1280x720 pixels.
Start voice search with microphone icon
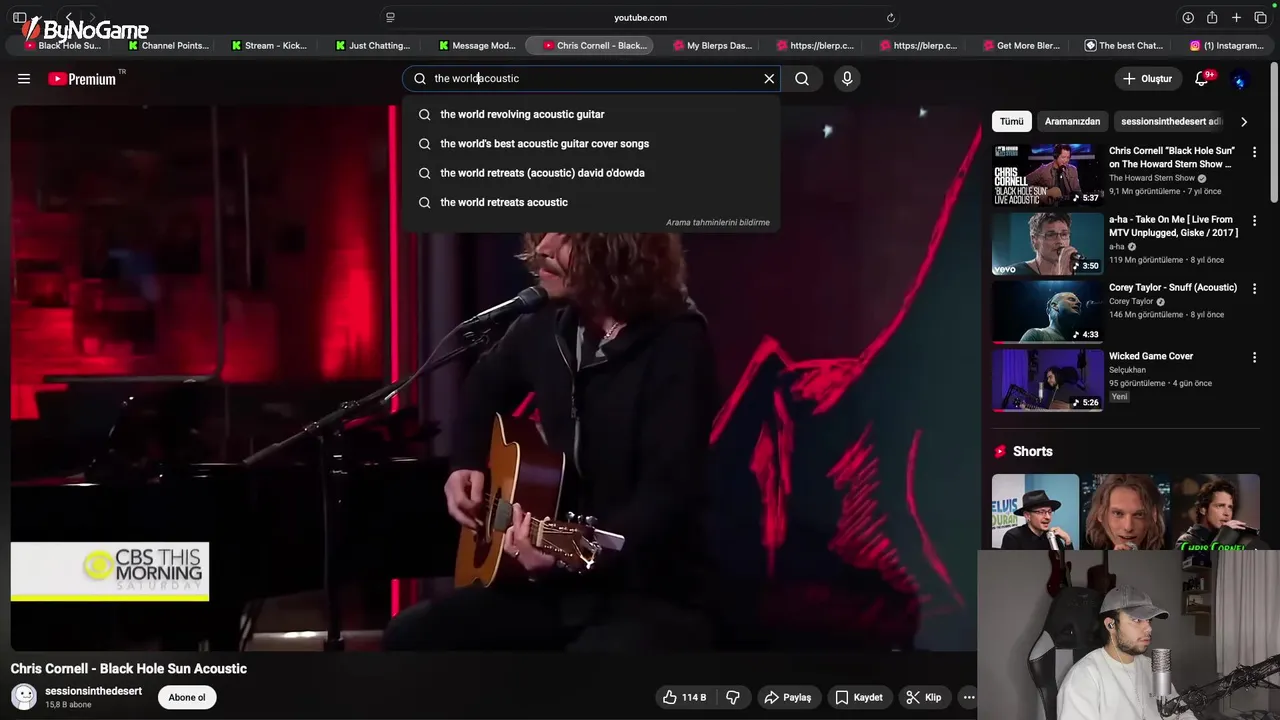pyautogui.click(x=847, y=78)
